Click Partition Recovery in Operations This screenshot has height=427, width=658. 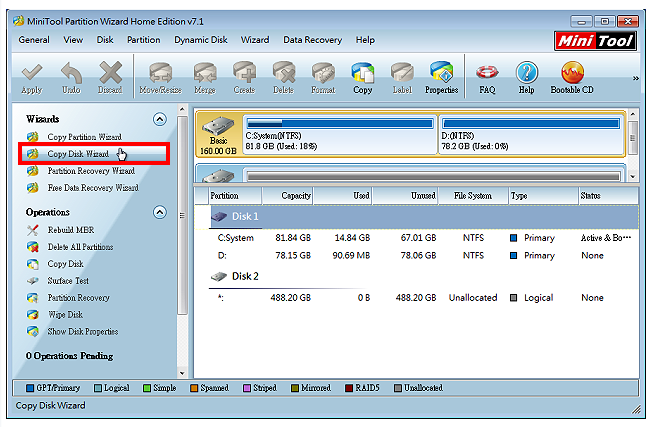point(78,297)
